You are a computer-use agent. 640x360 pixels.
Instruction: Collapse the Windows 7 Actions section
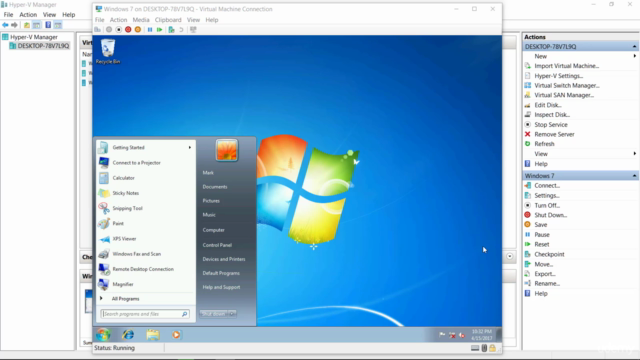634,176
